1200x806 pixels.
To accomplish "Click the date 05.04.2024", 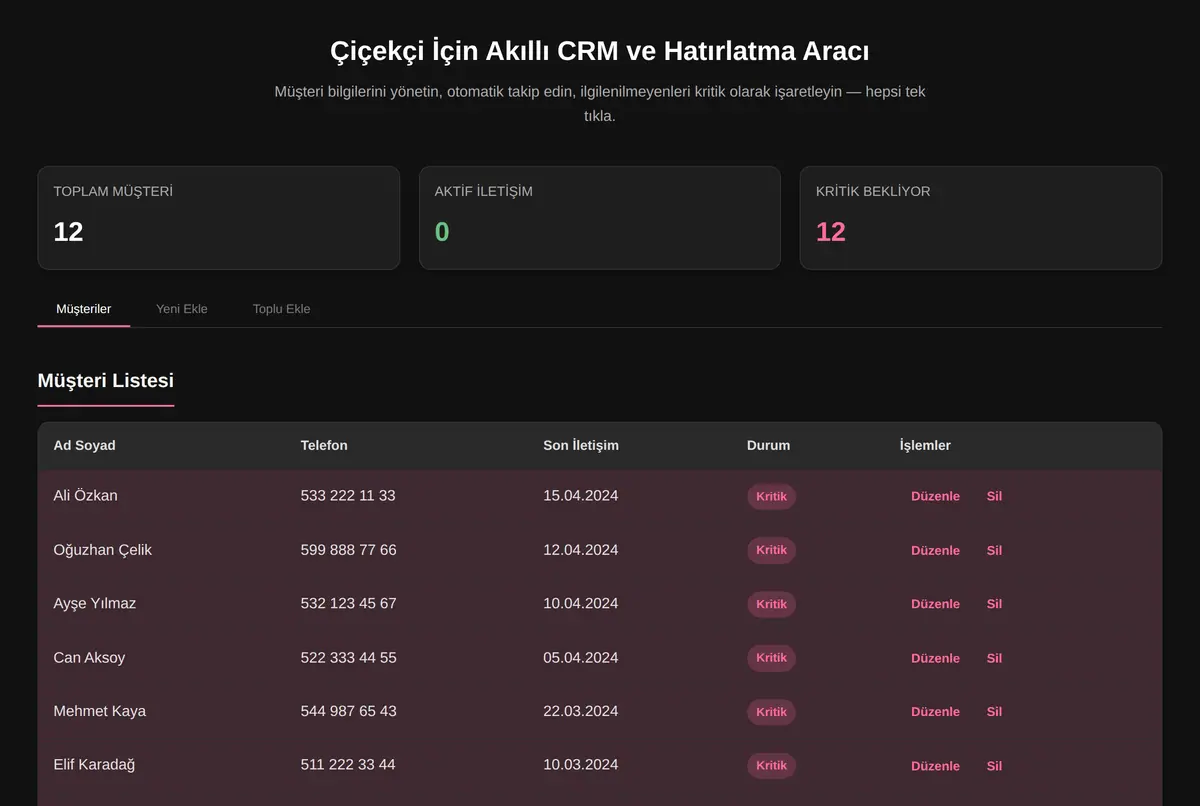I will (x=580, y=658).
